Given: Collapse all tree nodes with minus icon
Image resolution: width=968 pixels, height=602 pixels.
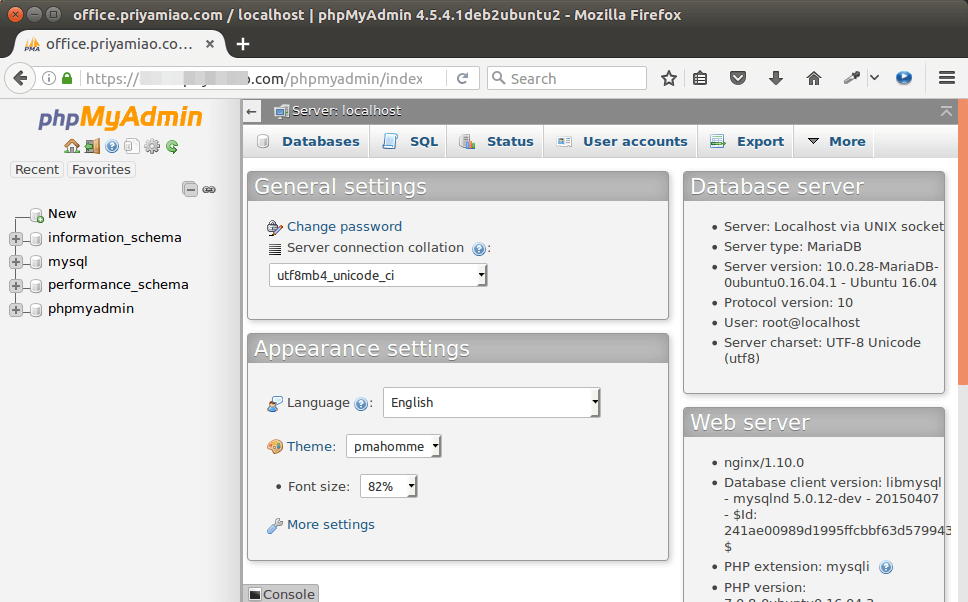Looking at the screenshot, I should pos(190,189).
